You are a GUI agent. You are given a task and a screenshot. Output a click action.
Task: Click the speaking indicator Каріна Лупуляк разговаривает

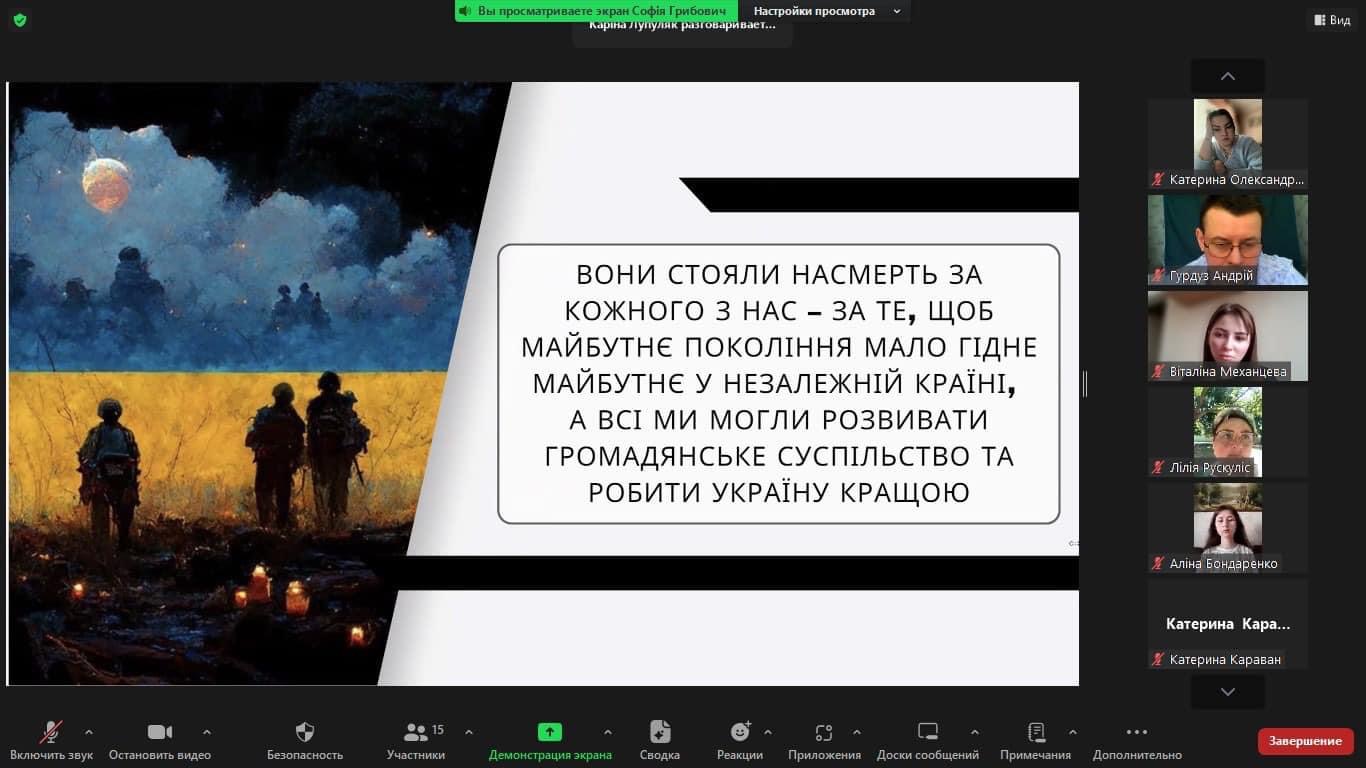(x=682, y=25)
